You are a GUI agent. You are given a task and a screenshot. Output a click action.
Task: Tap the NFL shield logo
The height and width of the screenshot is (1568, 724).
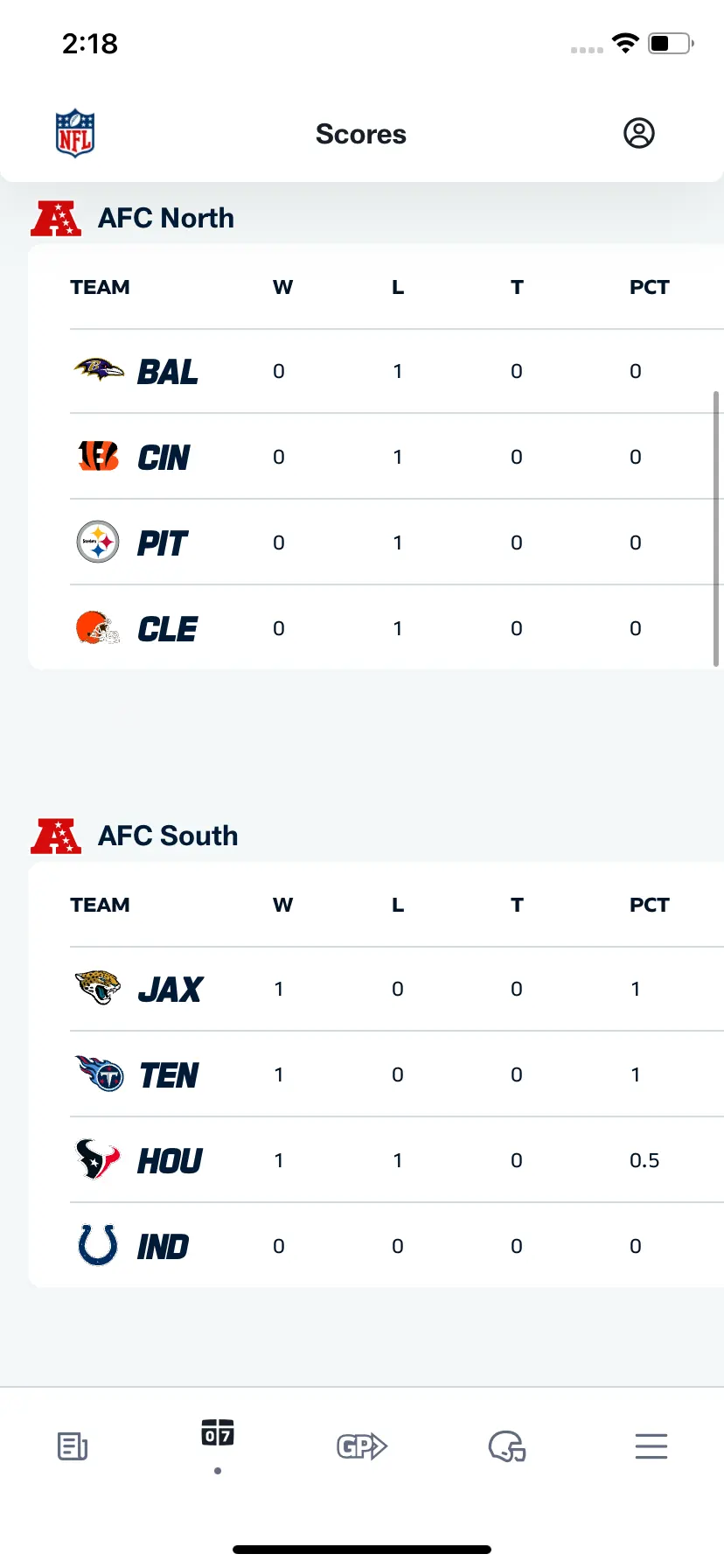point(75,134)
